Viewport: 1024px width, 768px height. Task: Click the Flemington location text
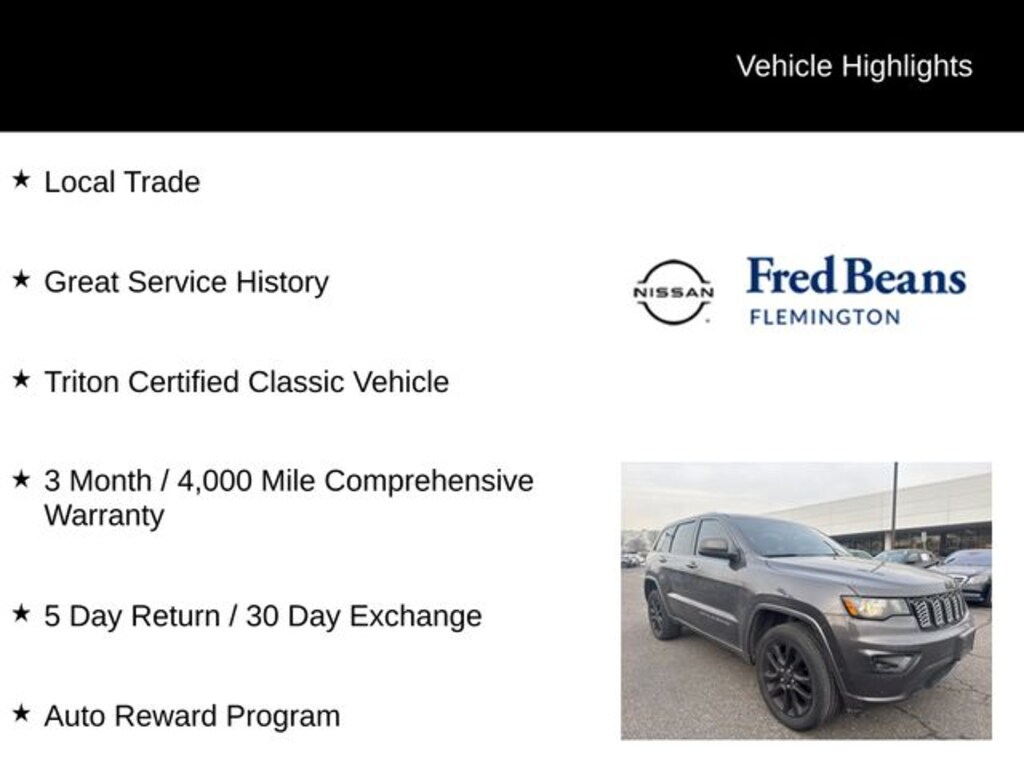824,318
